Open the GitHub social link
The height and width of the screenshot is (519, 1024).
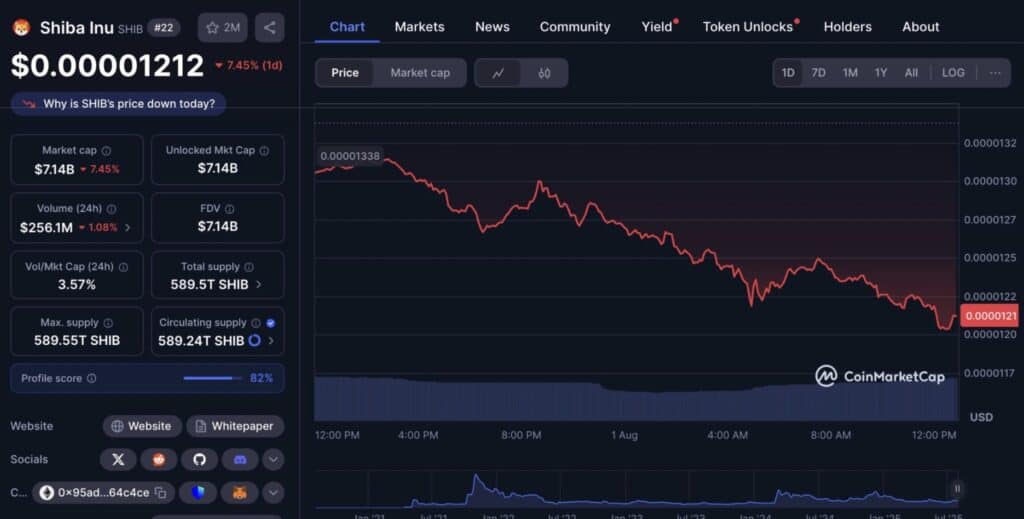click(x=199, y=460)
